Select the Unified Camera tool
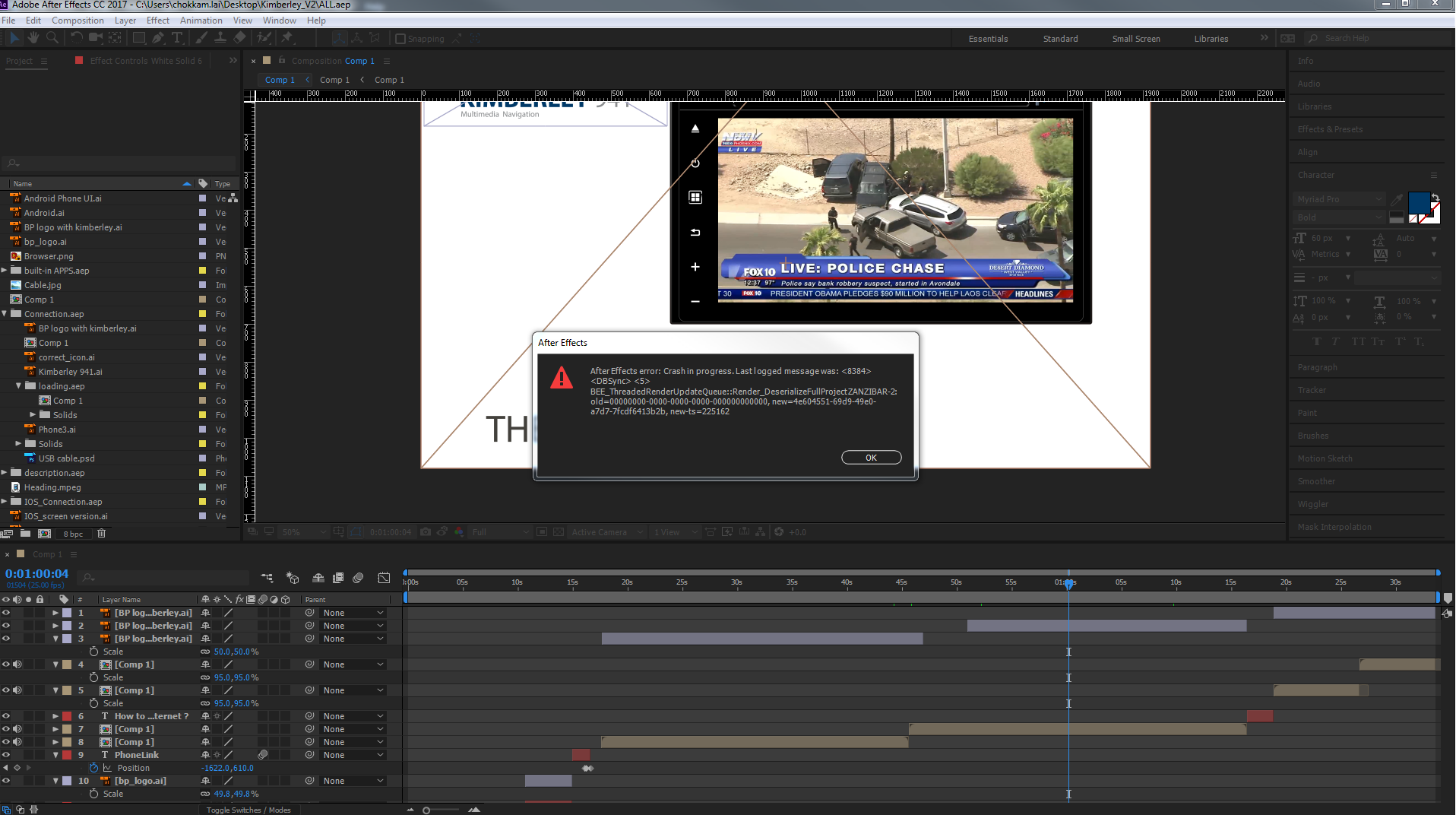 [96, 37]
